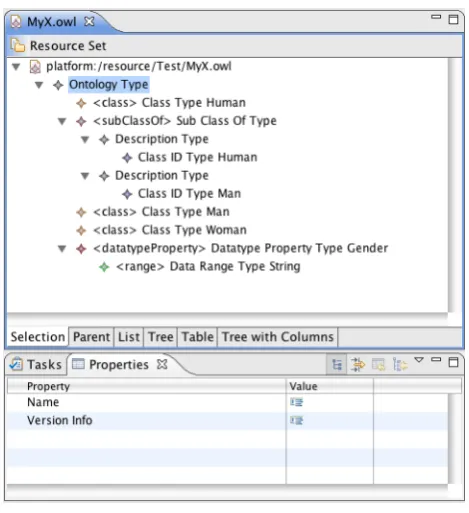Screen dimensions: 469x513
Task: Switch to Tree with Columns tab
Action: (278, 337)
